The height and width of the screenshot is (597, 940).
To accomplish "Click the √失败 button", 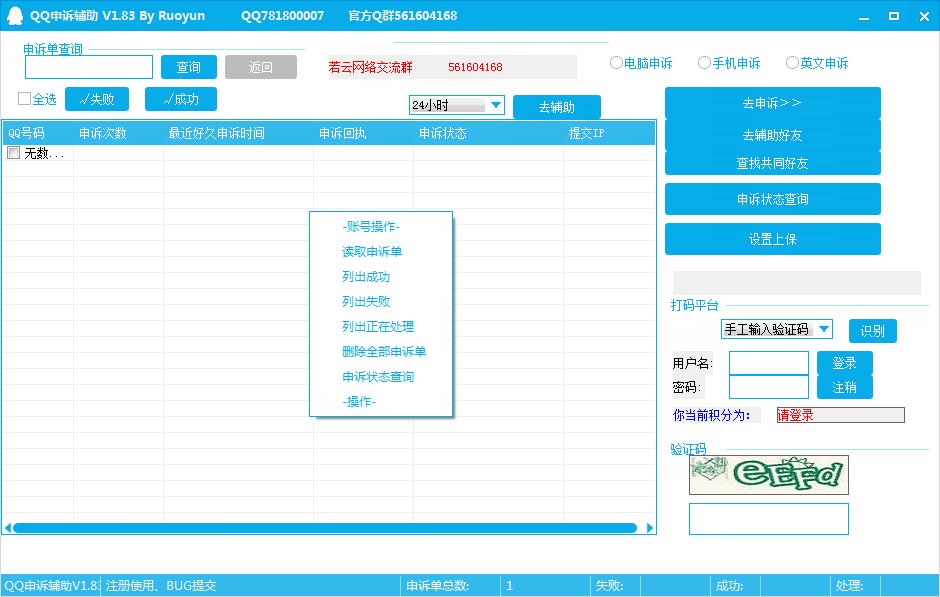I will tap(97, 99).
